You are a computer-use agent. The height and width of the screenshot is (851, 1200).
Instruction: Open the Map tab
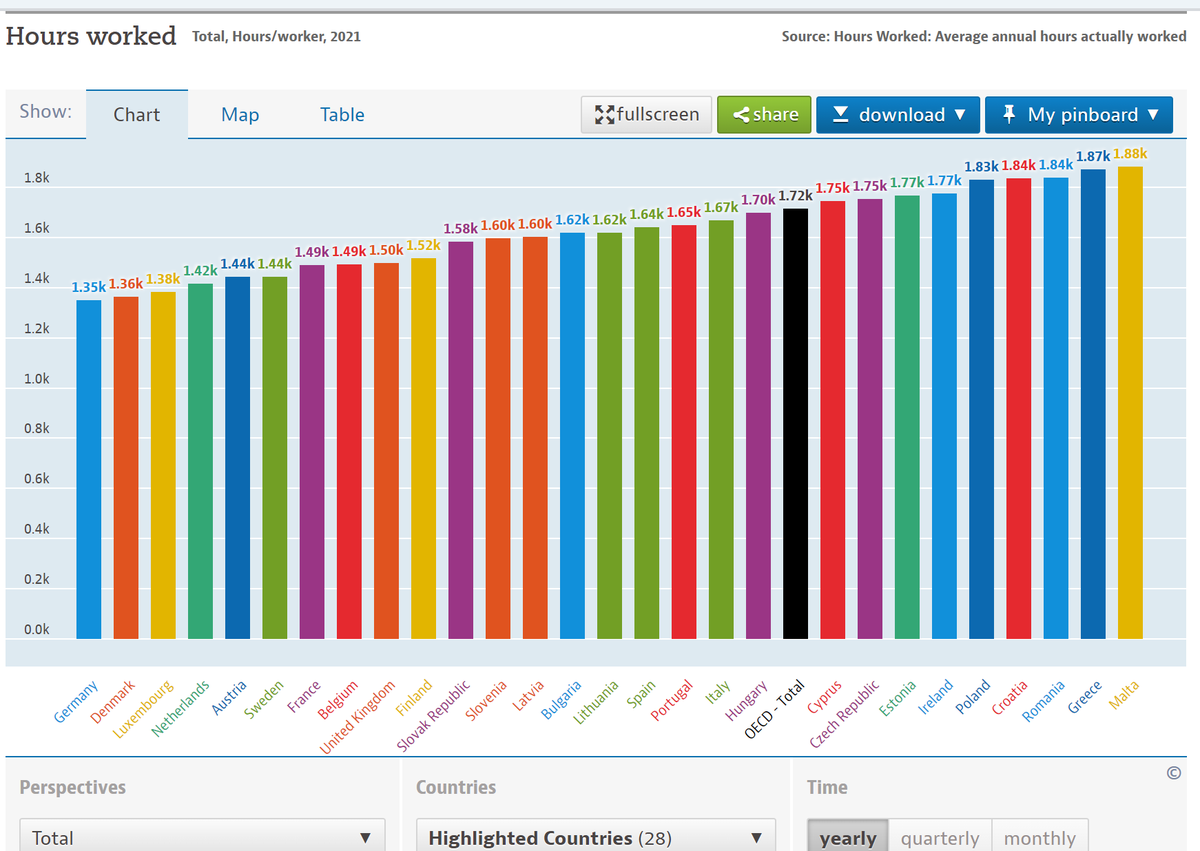coord(240,114)
